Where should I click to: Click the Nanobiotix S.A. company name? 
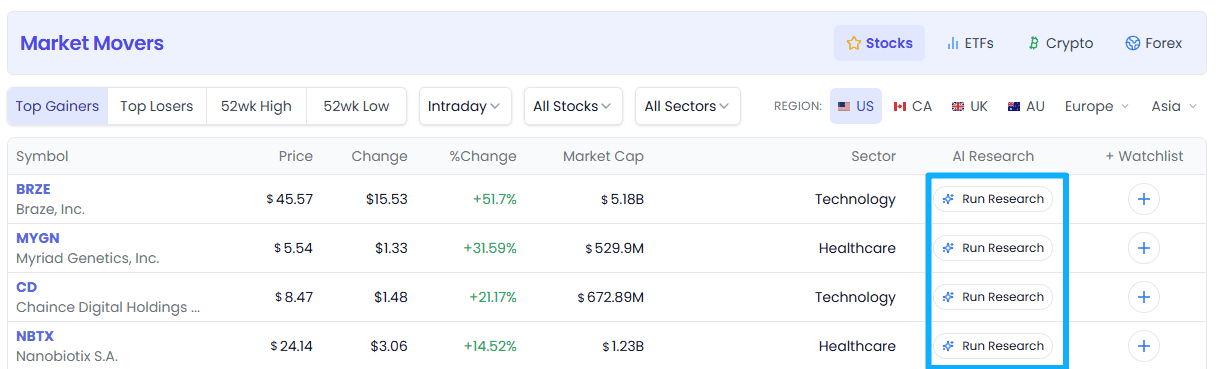67,356
